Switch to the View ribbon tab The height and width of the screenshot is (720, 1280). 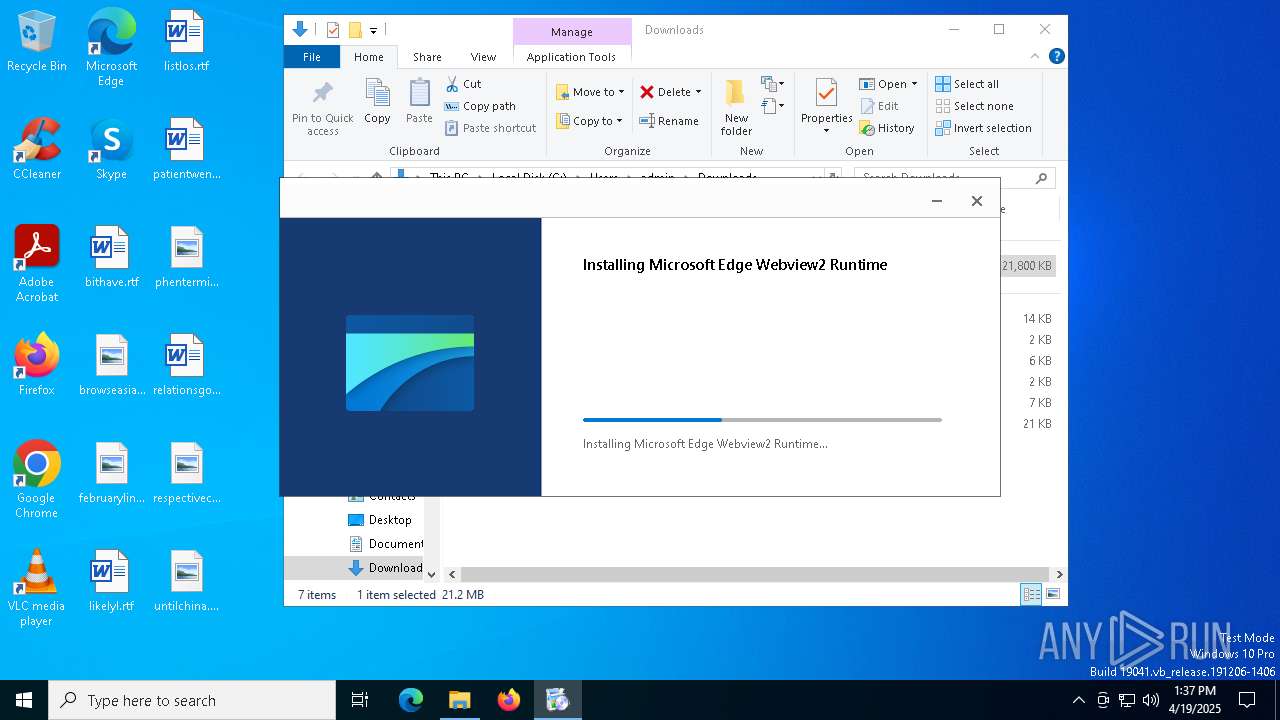click(483, 57)
